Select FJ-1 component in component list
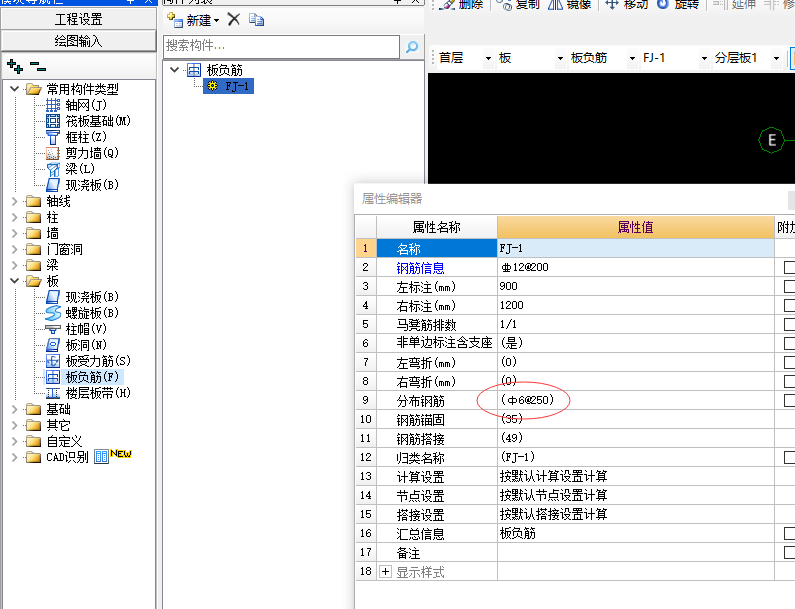 tap(229, 86)
